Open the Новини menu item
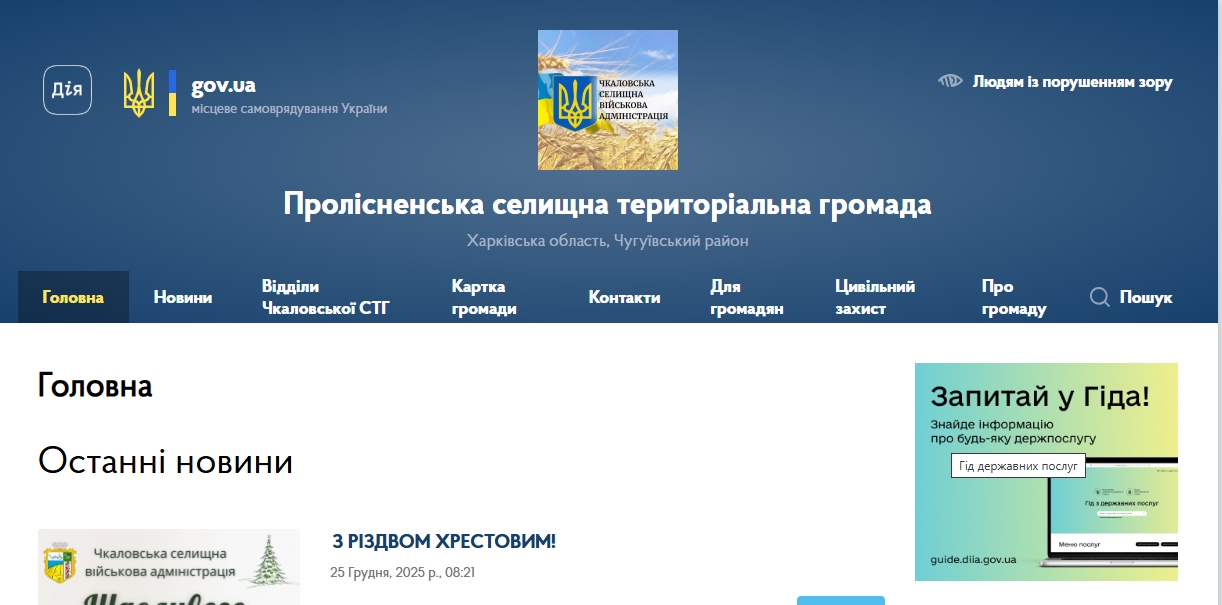 182,297
